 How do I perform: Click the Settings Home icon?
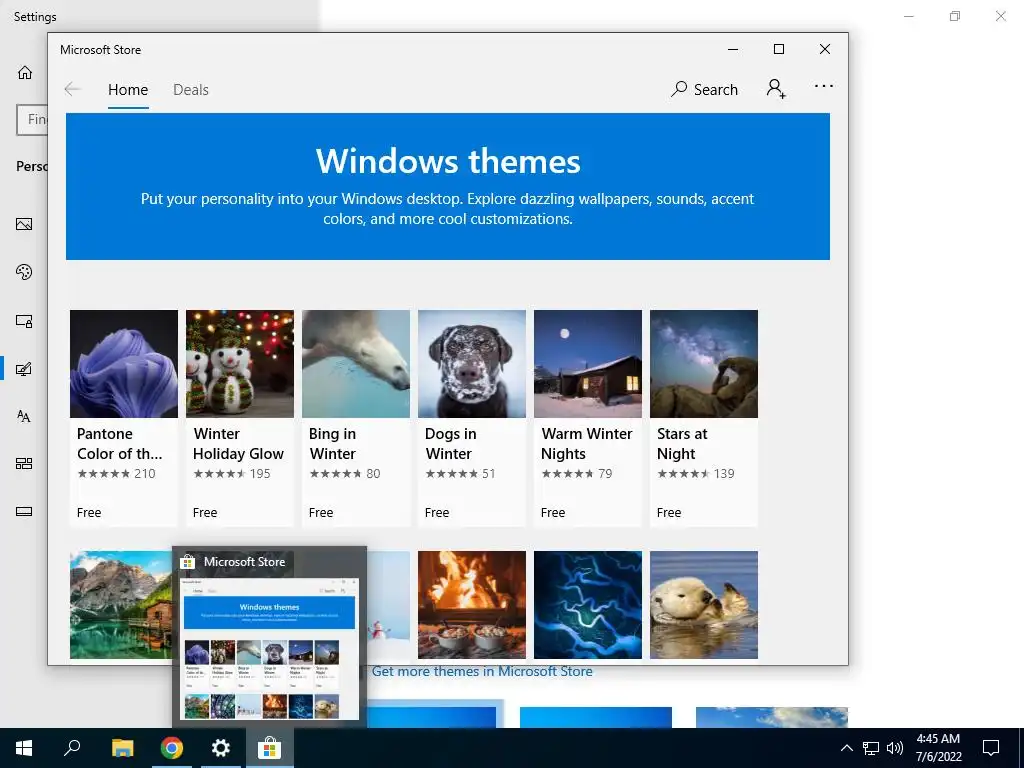click(x=25, y=72)
